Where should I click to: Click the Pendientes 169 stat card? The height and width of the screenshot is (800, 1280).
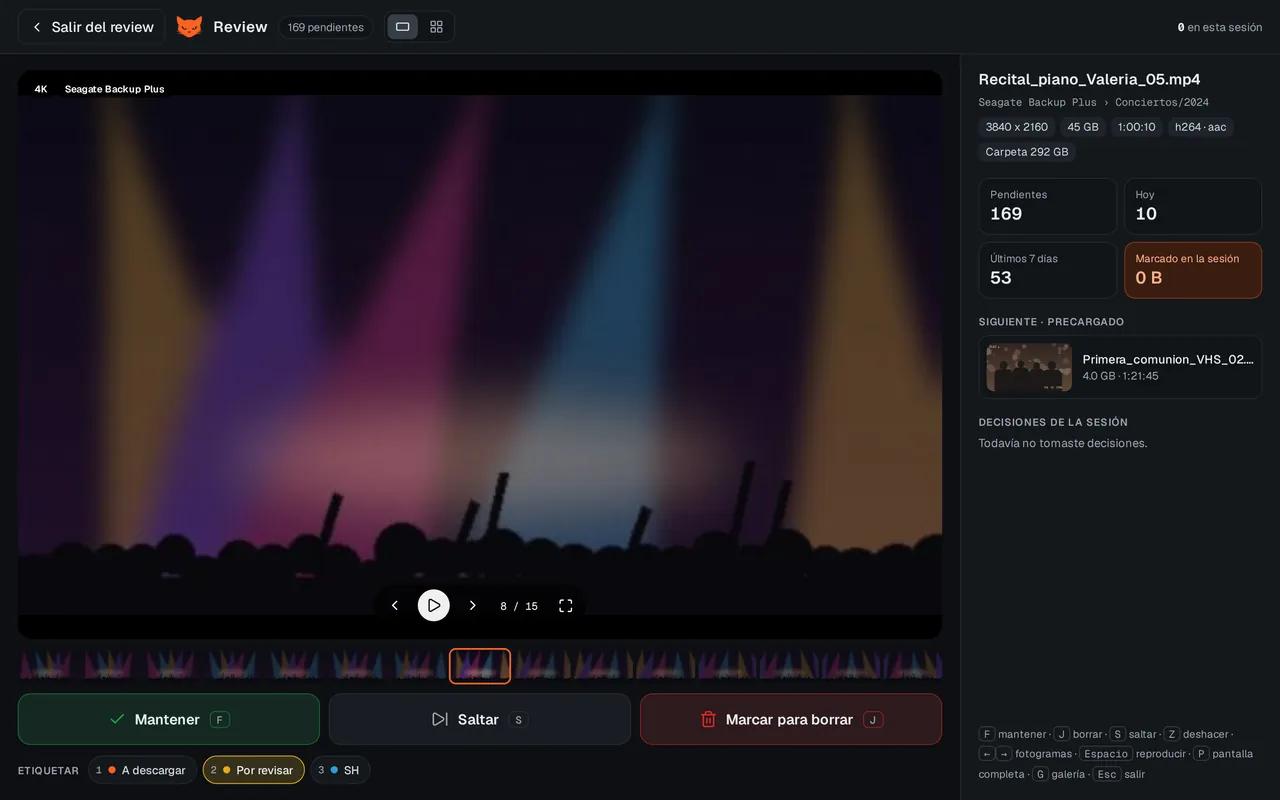(x=1048, y=206)
